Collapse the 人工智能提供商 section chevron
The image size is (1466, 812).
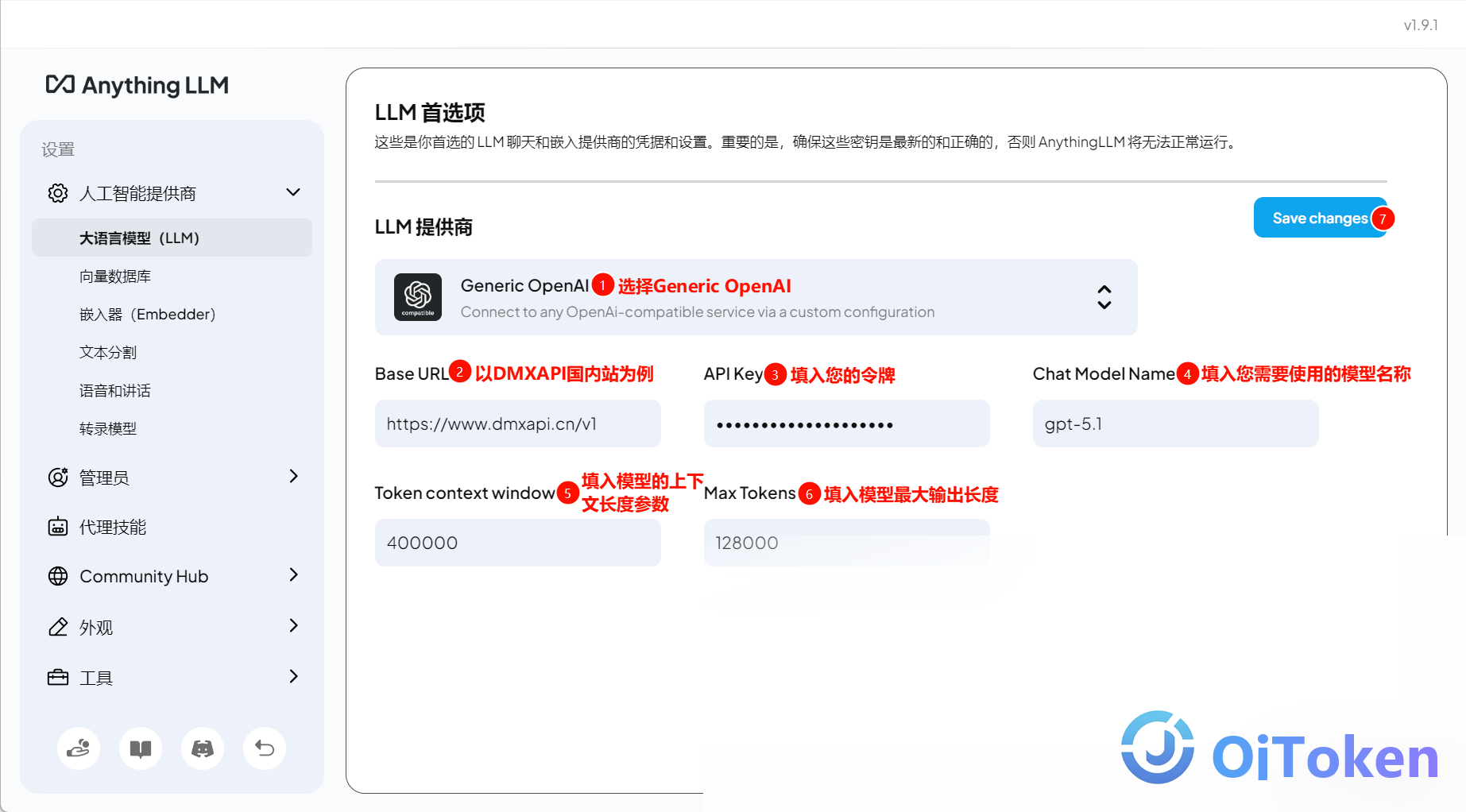click(x=293, y=192)
